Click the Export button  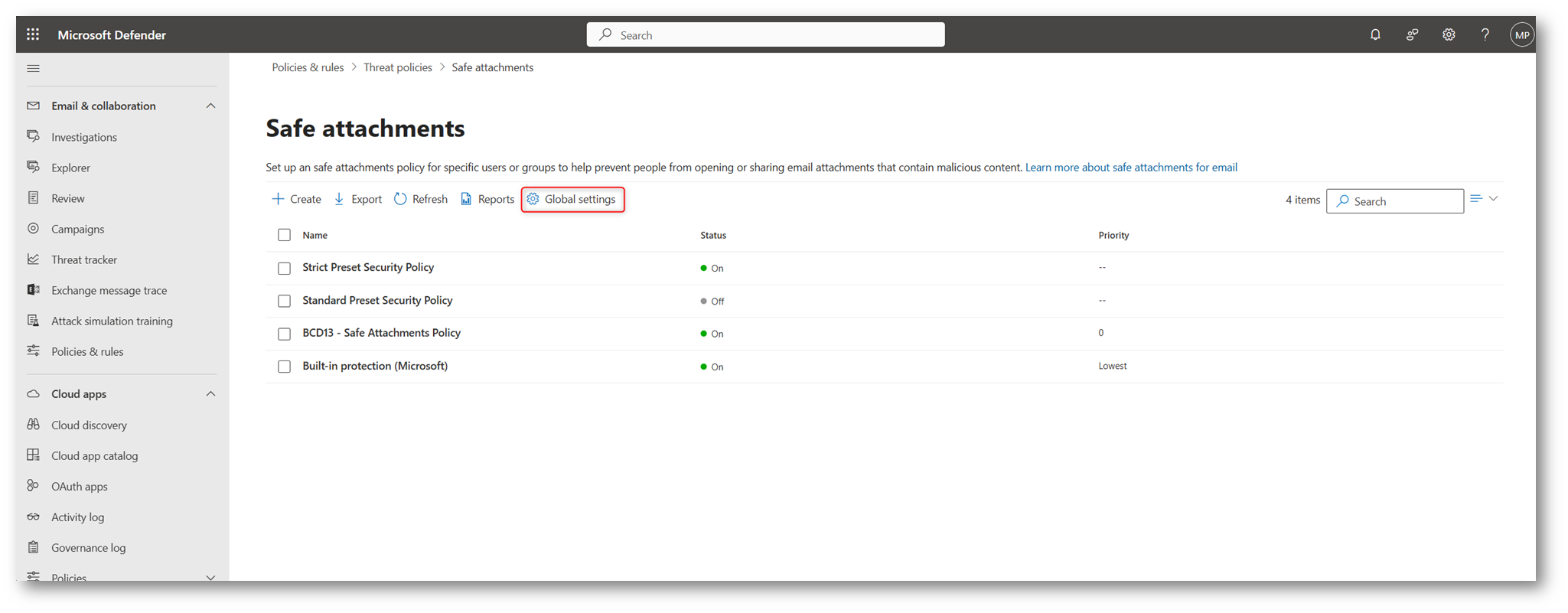tap(358, 199)
